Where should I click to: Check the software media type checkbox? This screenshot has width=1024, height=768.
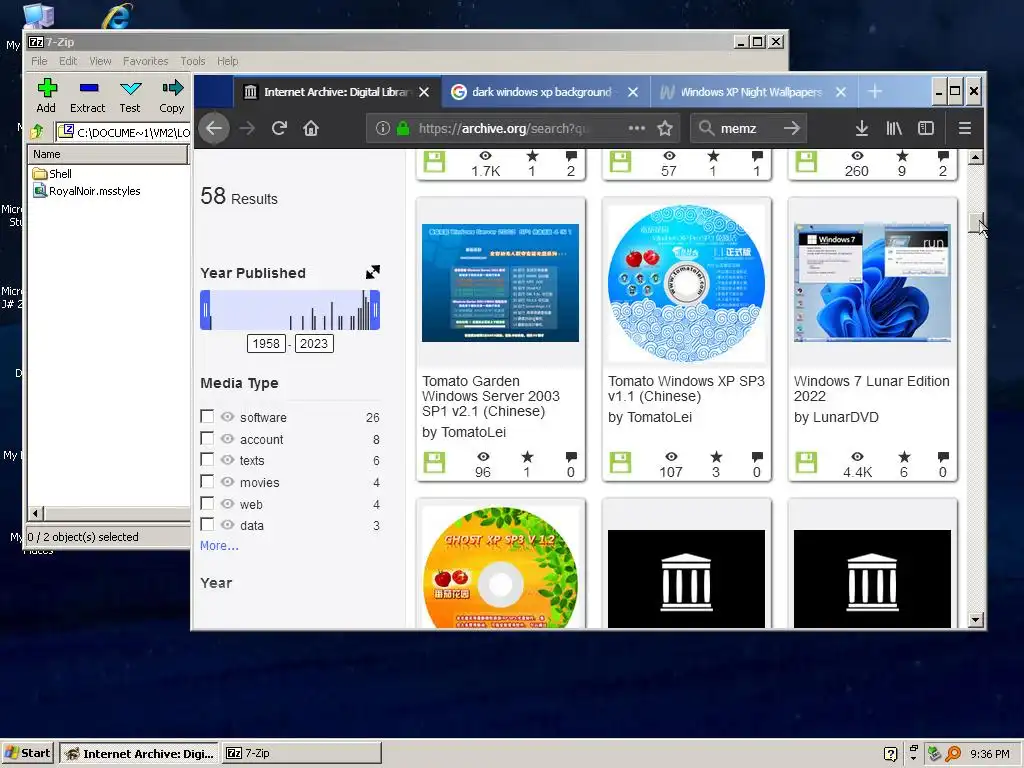click(x=207, y=416)
